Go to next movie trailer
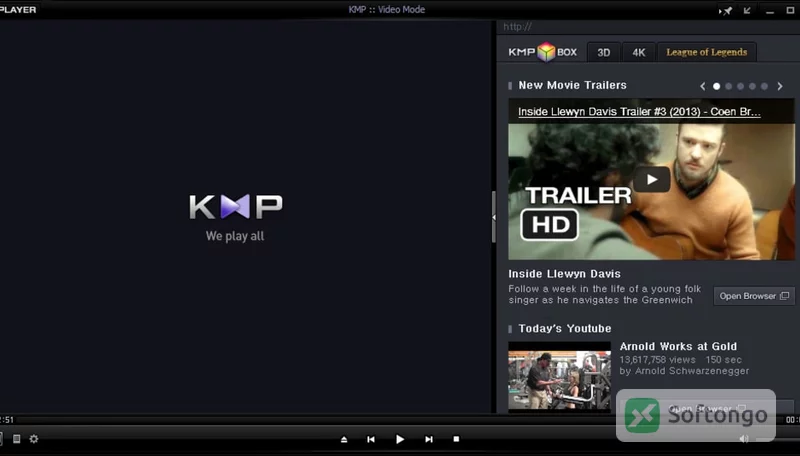Viewport: 800px width, 456px height. click(x=780, y=86)
